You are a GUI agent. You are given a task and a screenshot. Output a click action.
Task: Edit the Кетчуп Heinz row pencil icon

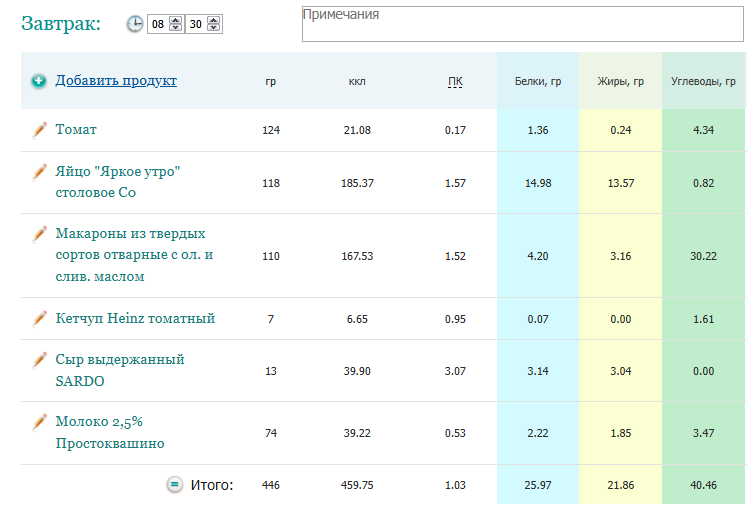click(39, 318)
